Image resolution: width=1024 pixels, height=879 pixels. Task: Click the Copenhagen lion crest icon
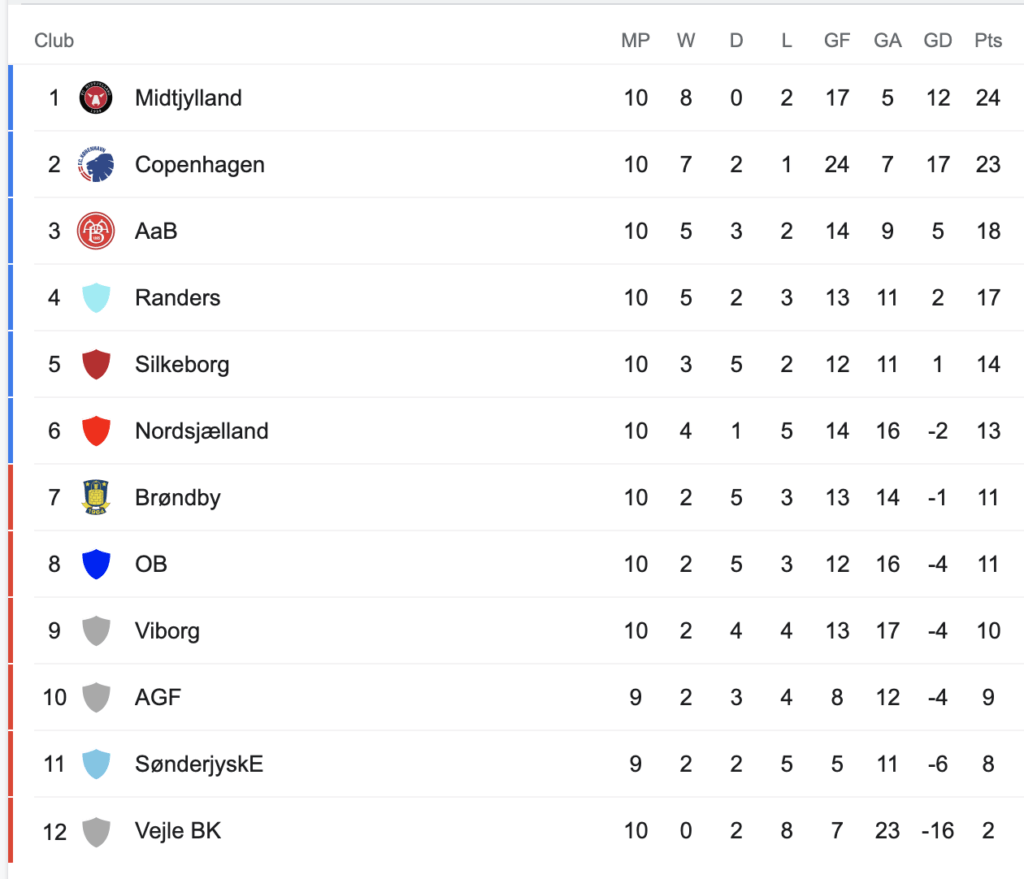[96, 165]
